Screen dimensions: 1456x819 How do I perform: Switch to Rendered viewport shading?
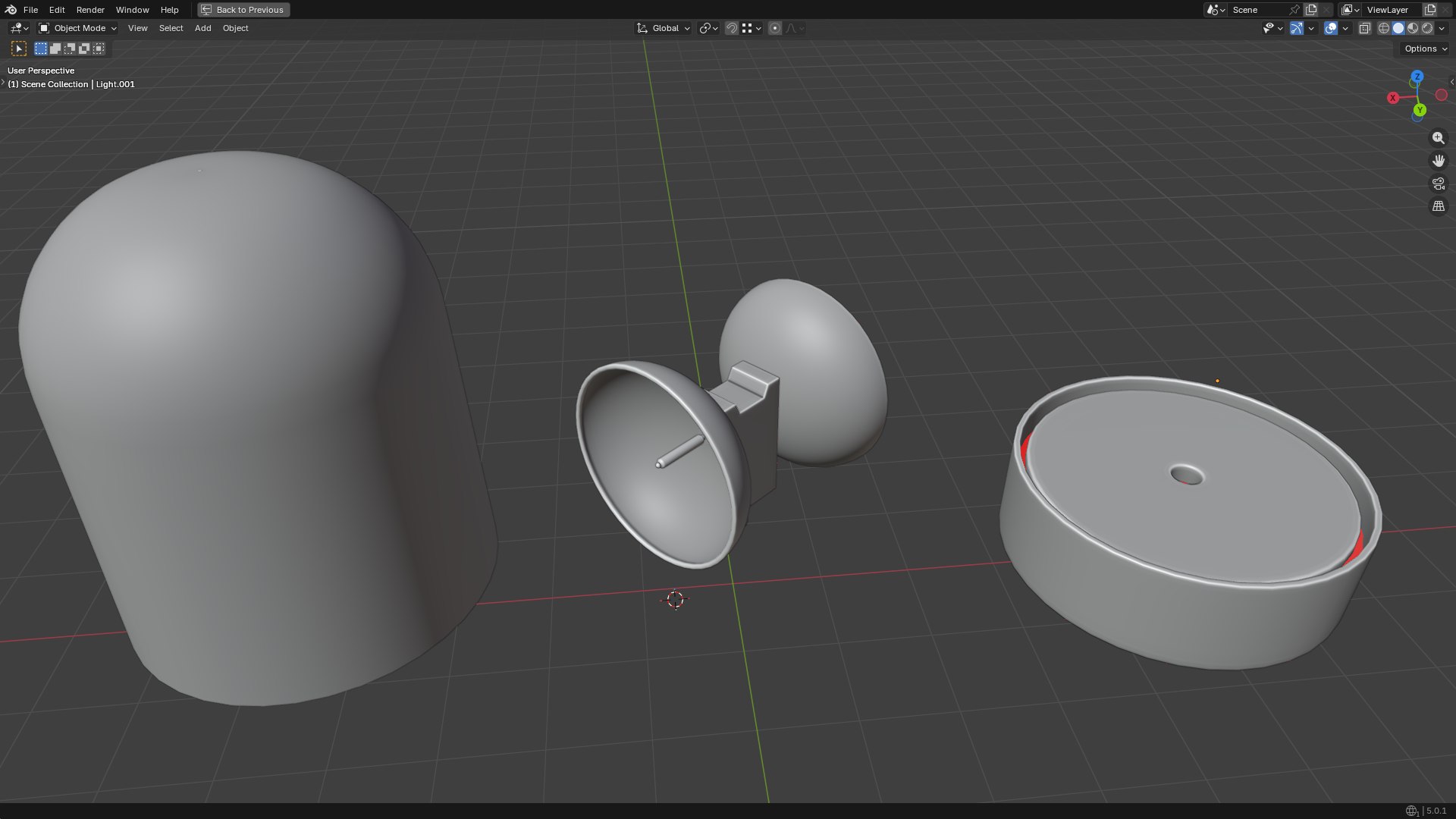(x=1427, y=28)
